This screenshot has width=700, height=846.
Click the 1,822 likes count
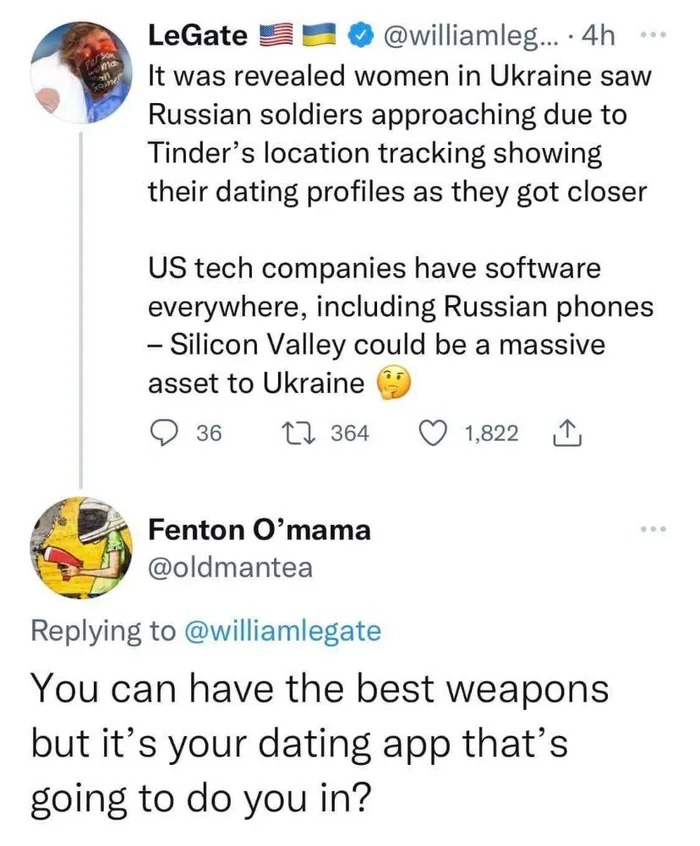(491, 433)
